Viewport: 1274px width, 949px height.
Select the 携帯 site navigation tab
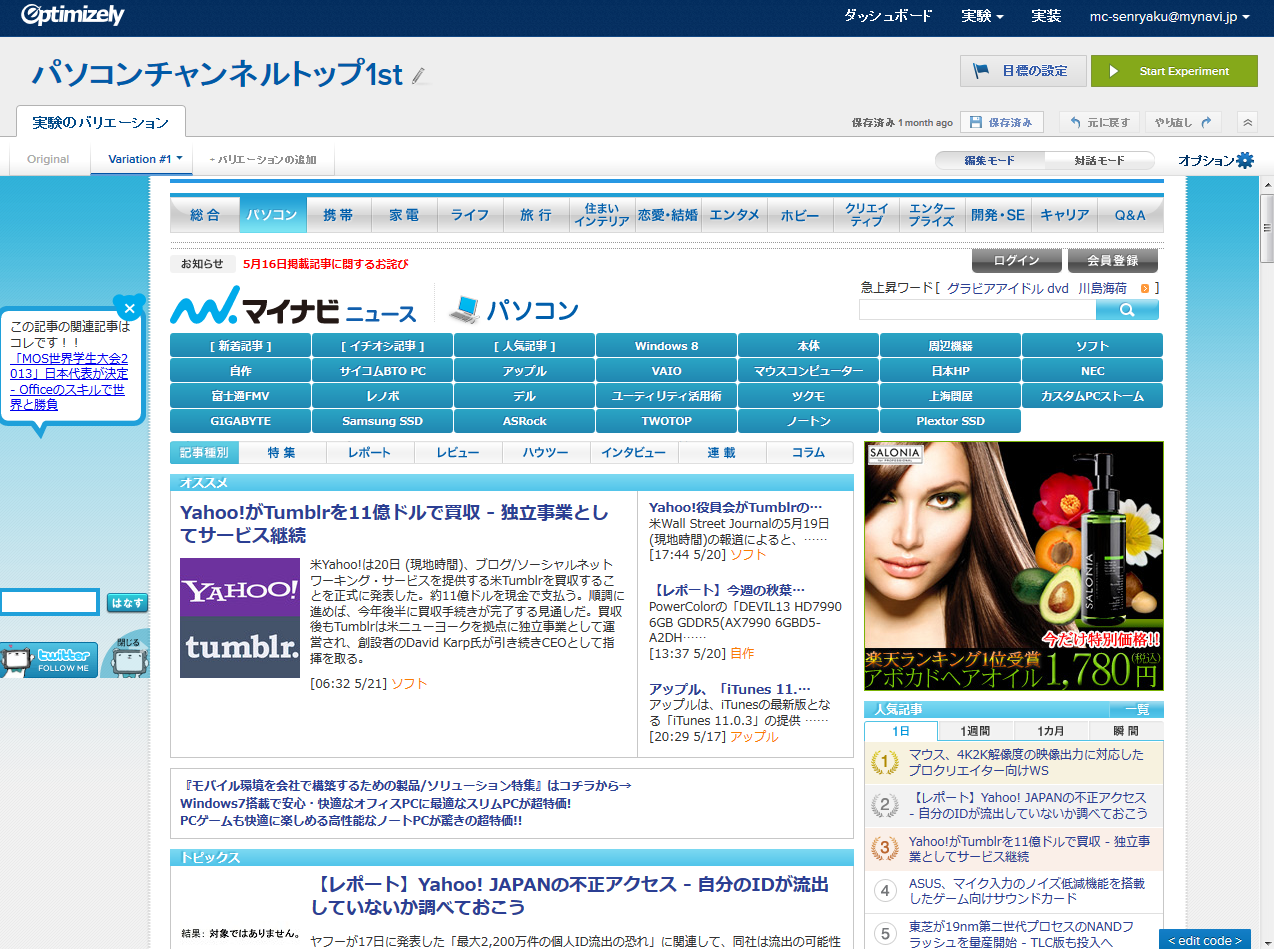point(338,215)
